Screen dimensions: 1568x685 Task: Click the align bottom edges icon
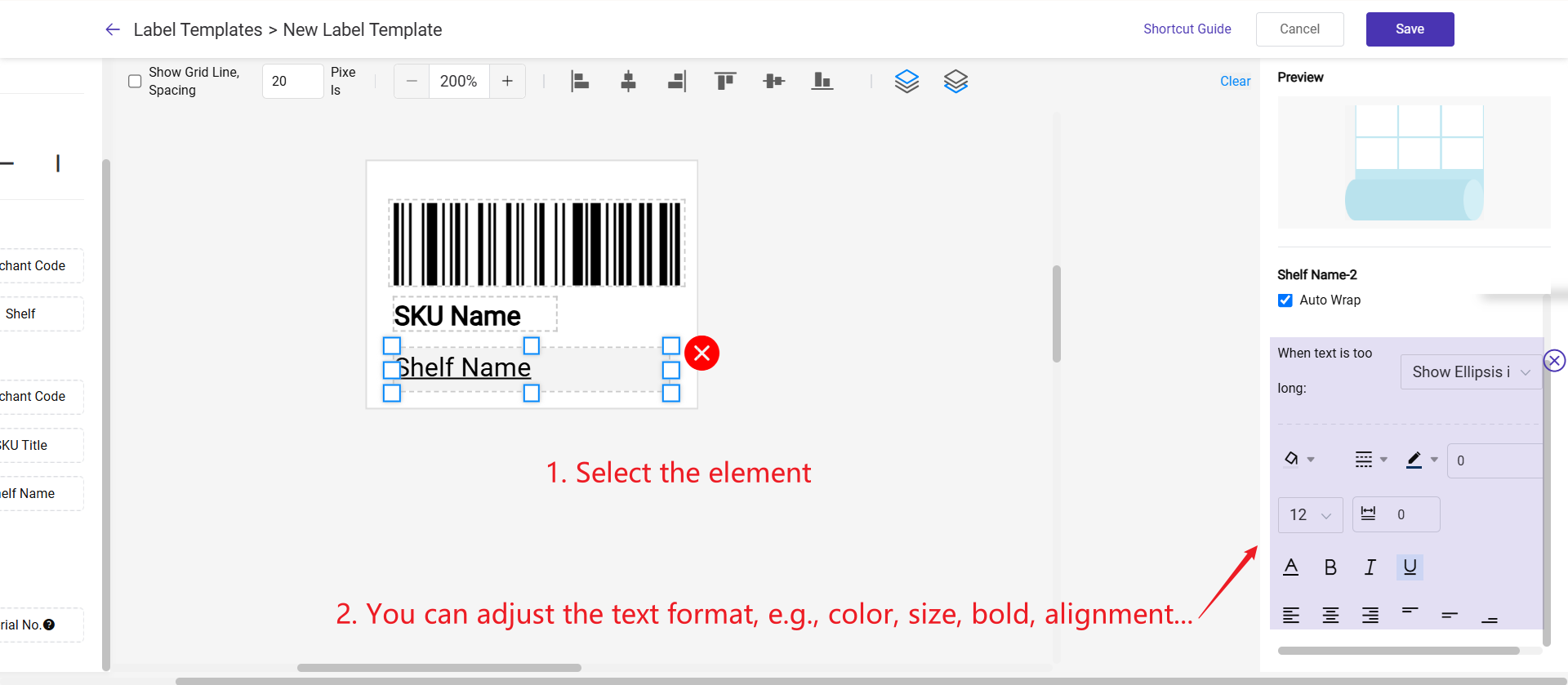822,81
